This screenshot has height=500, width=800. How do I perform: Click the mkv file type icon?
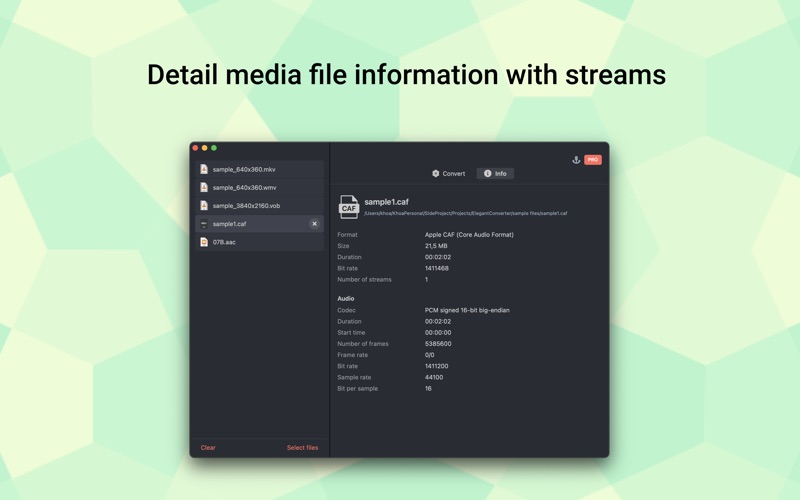click(204, 169)
